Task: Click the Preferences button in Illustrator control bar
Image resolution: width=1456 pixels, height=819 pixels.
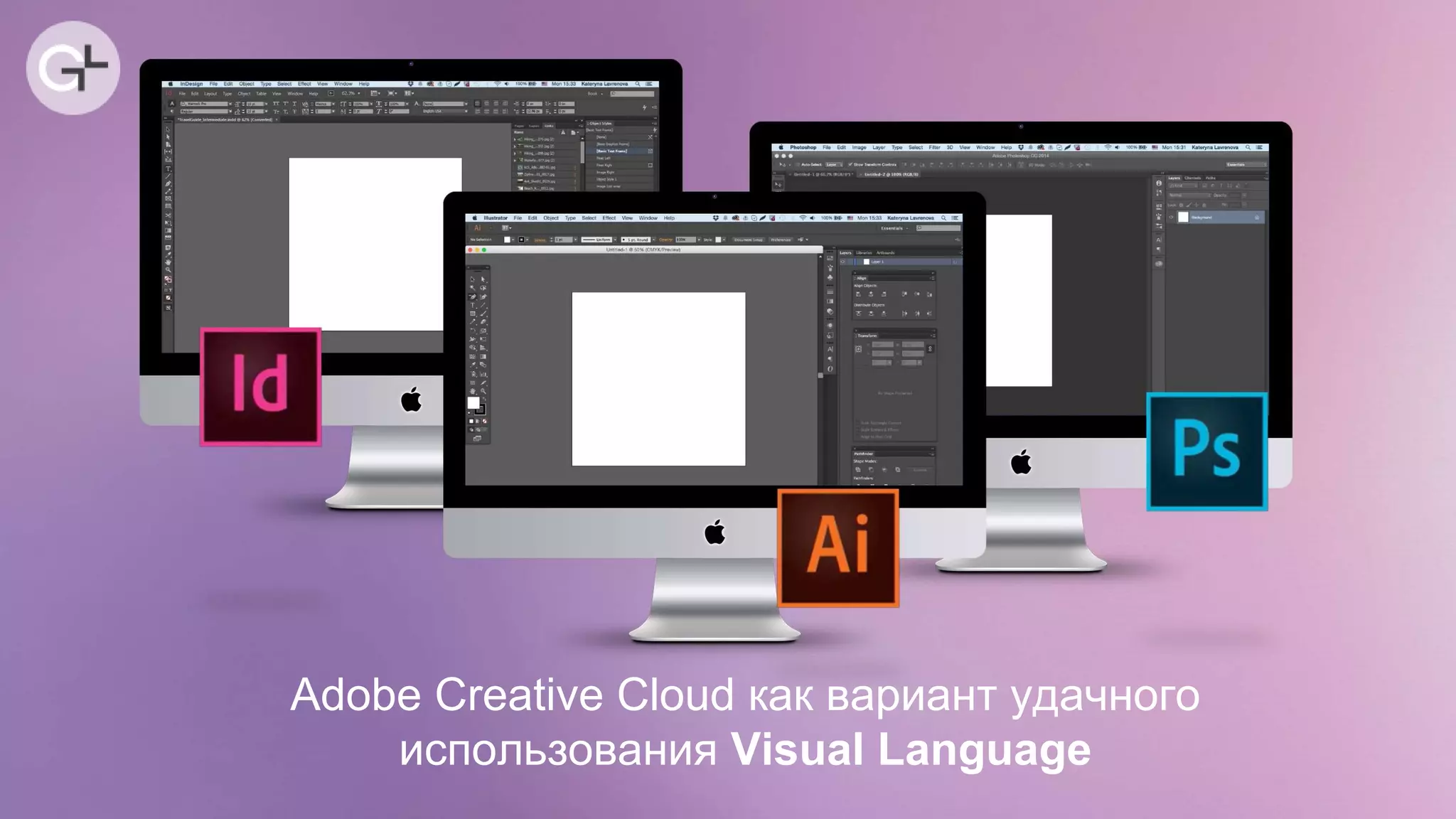Action: click(x=781, y=240)
